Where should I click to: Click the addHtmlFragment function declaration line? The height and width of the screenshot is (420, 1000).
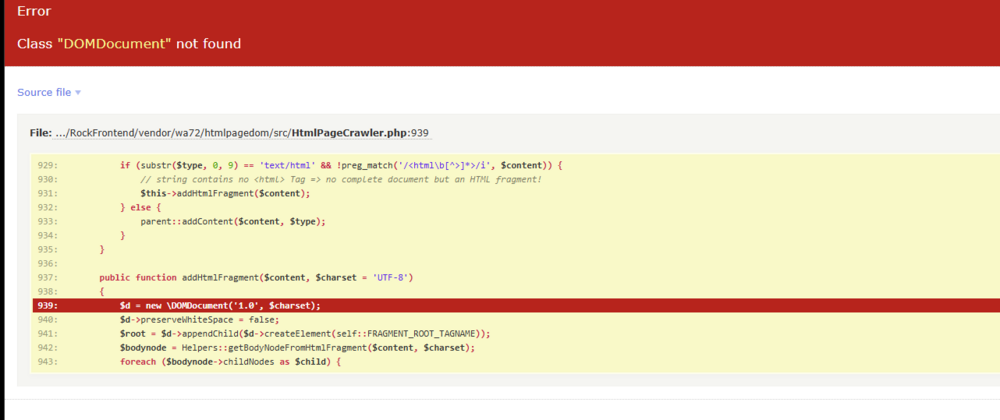[256, 277]
